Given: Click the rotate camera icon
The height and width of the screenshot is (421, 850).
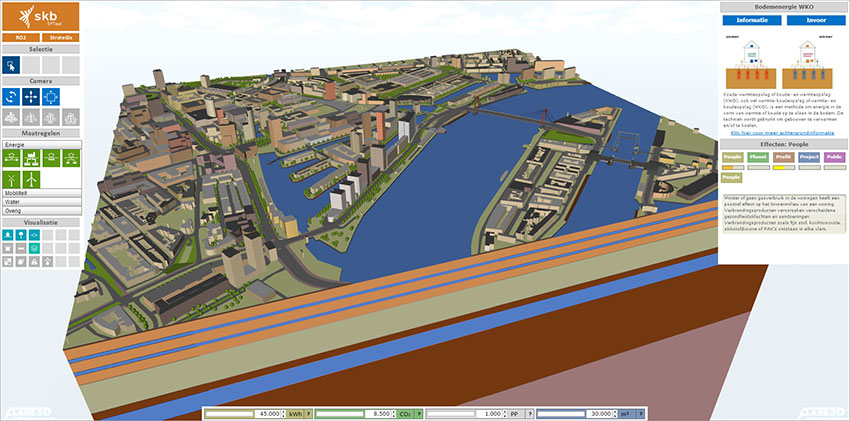Looking at the screenshot, I should (x=11, y=97).
